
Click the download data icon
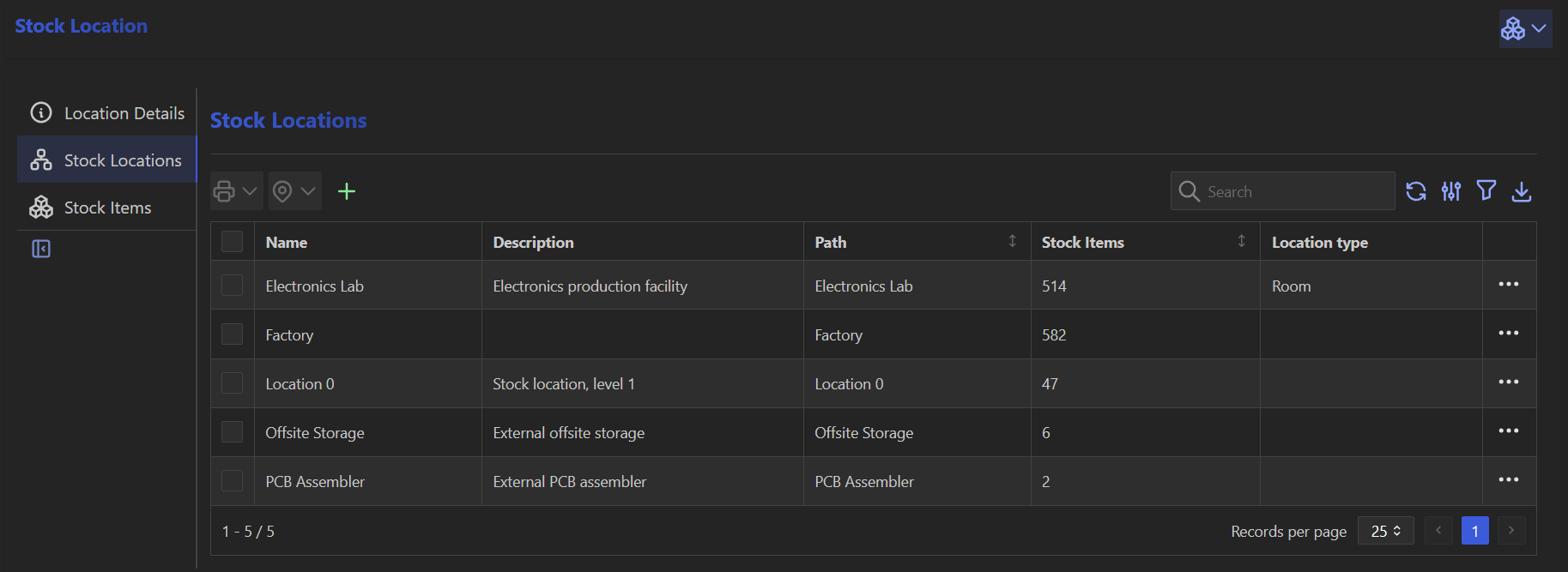(1522, 191)
